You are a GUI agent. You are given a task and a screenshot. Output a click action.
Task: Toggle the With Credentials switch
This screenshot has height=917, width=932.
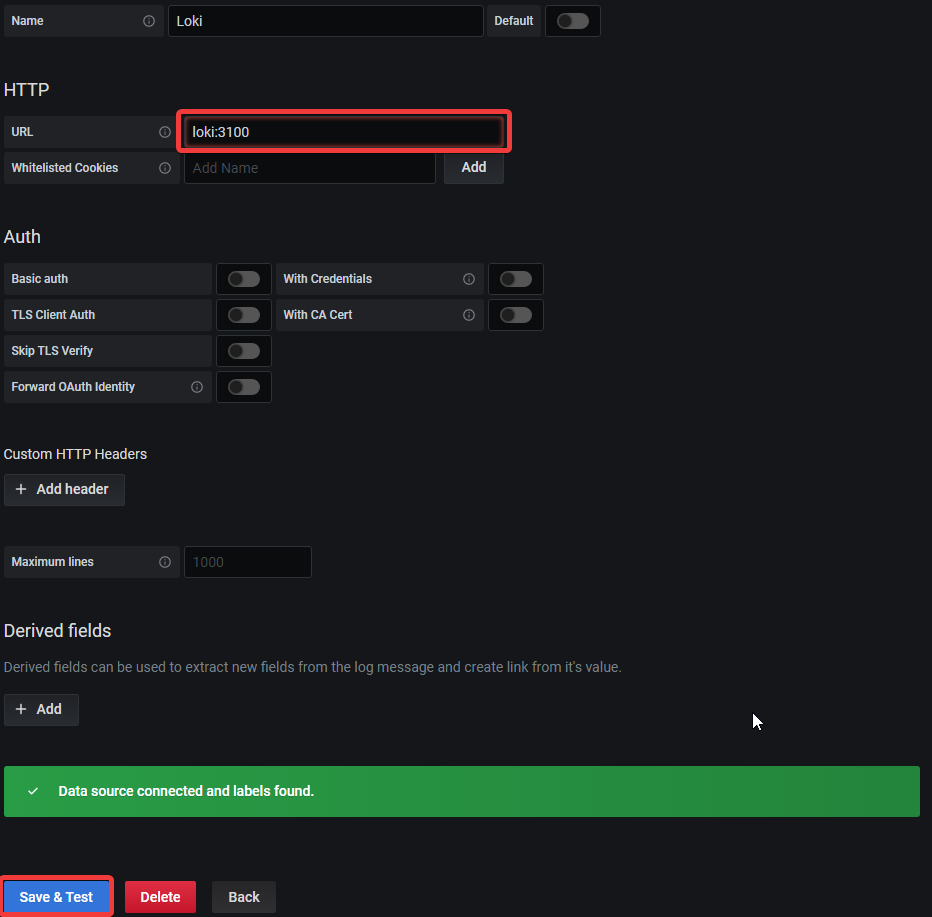(515, 279)
